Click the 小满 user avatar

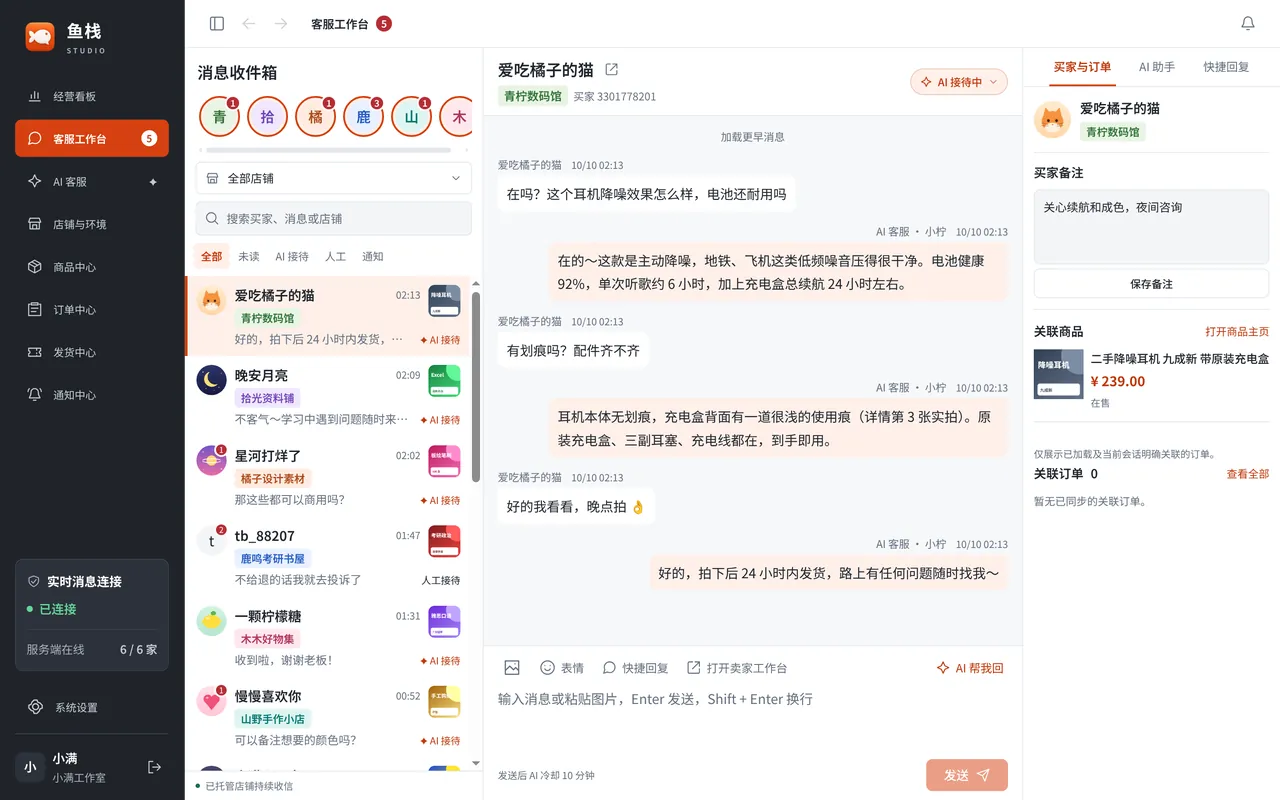click(30, 767)
